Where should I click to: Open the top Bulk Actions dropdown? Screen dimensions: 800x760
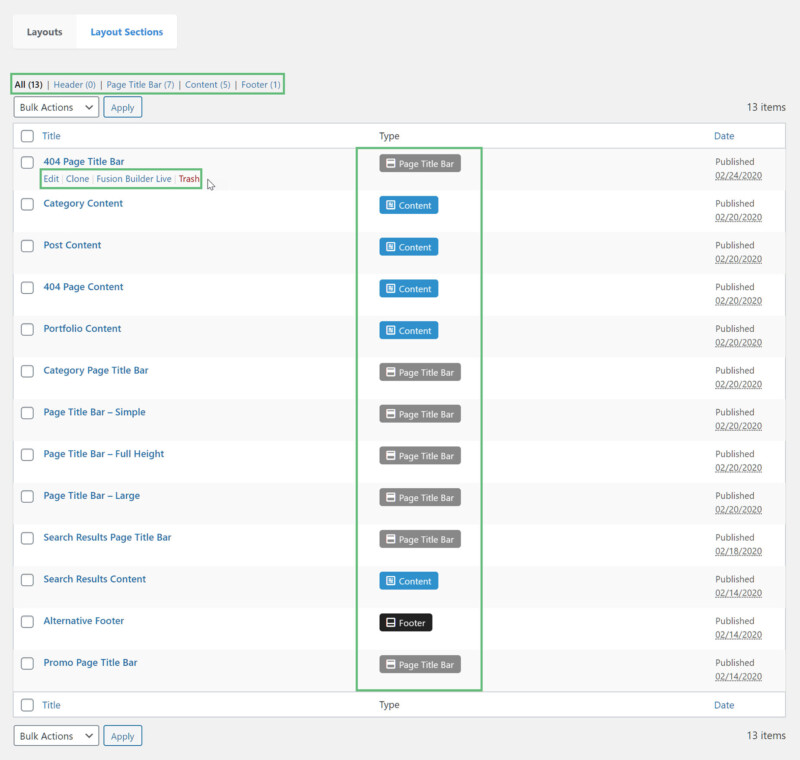point(55,107)
